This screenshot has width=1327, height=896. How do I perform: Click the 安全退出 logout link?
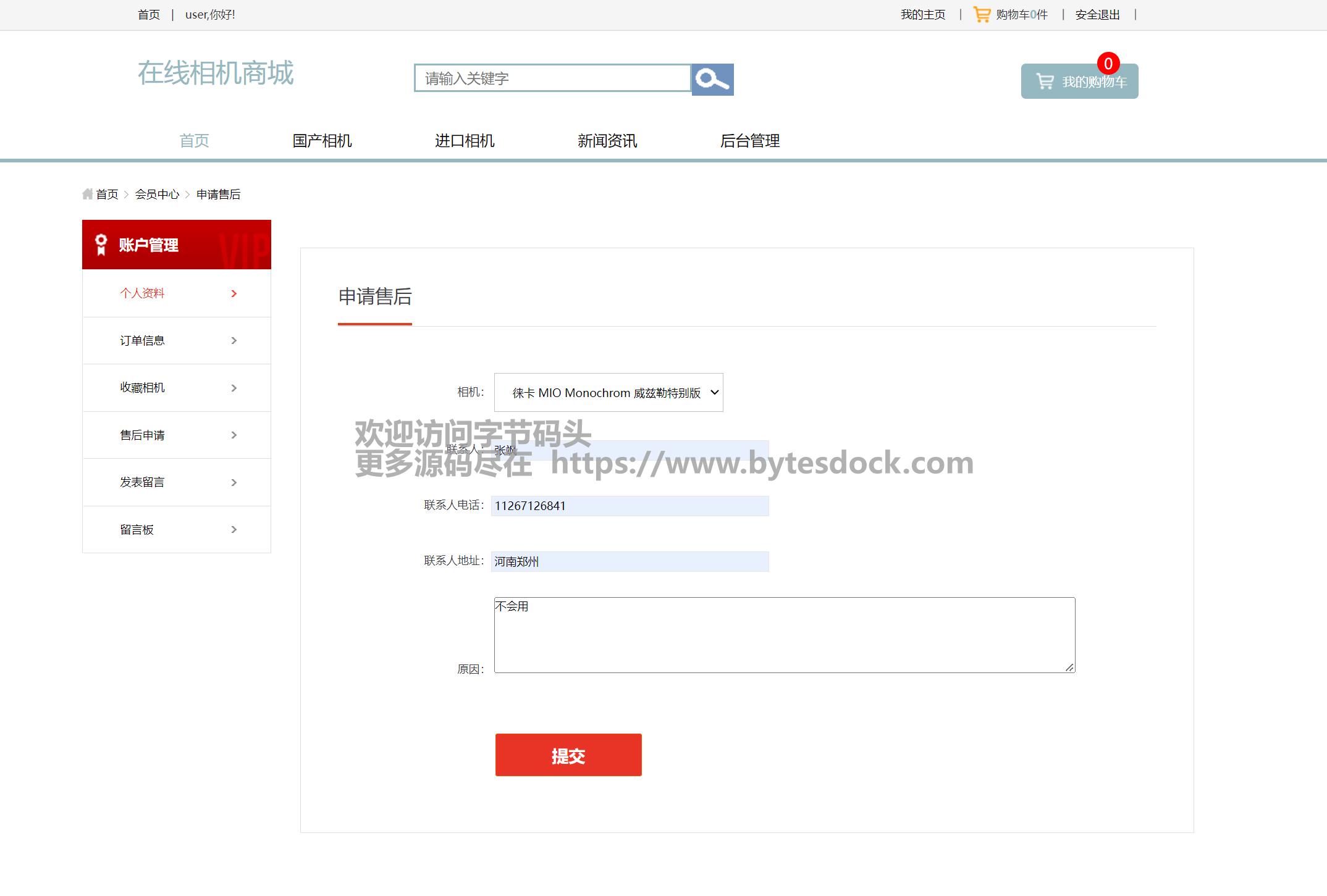[1097, 15]
